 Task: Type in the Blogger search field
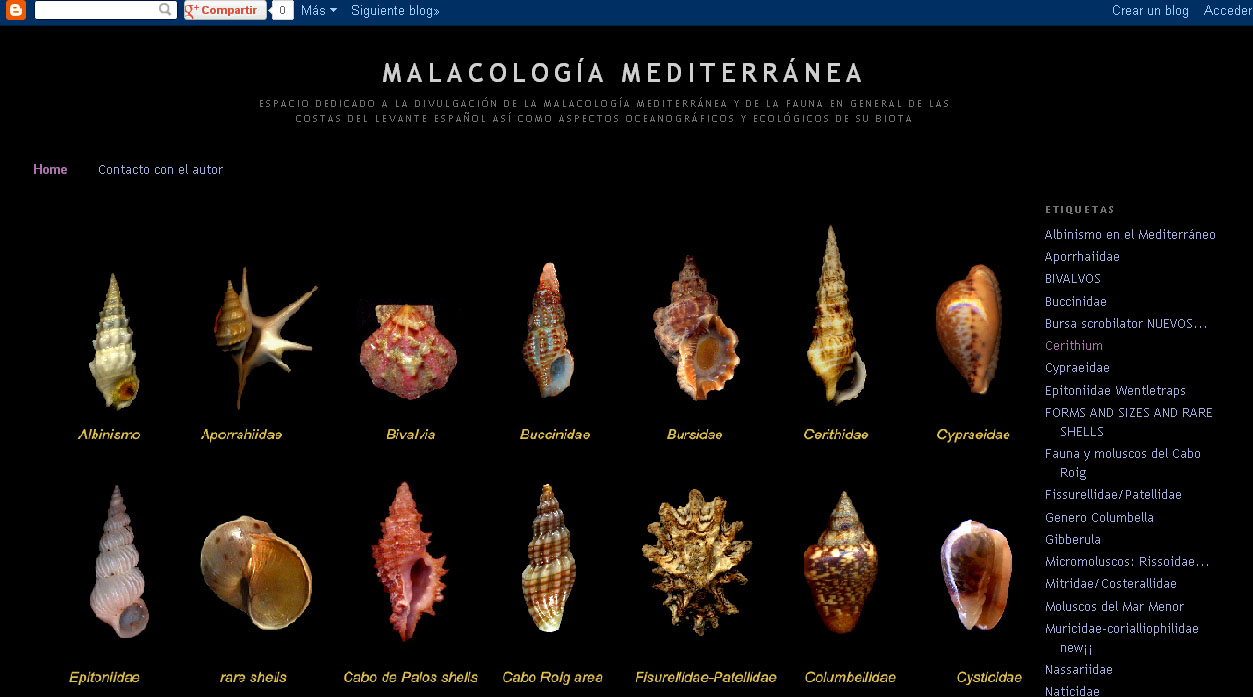tap(95, 10)
